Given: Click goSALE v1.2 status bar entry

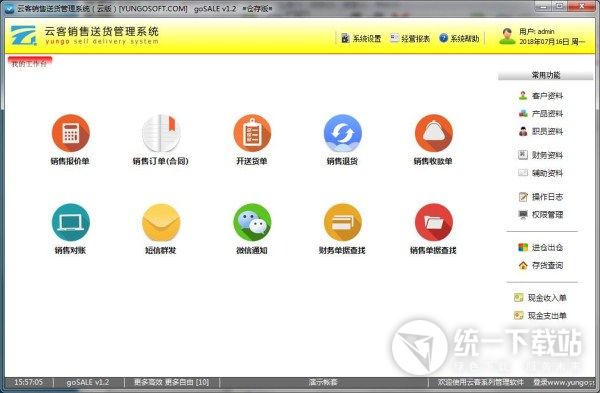Looking at the screenshot, I should point(88,382).
